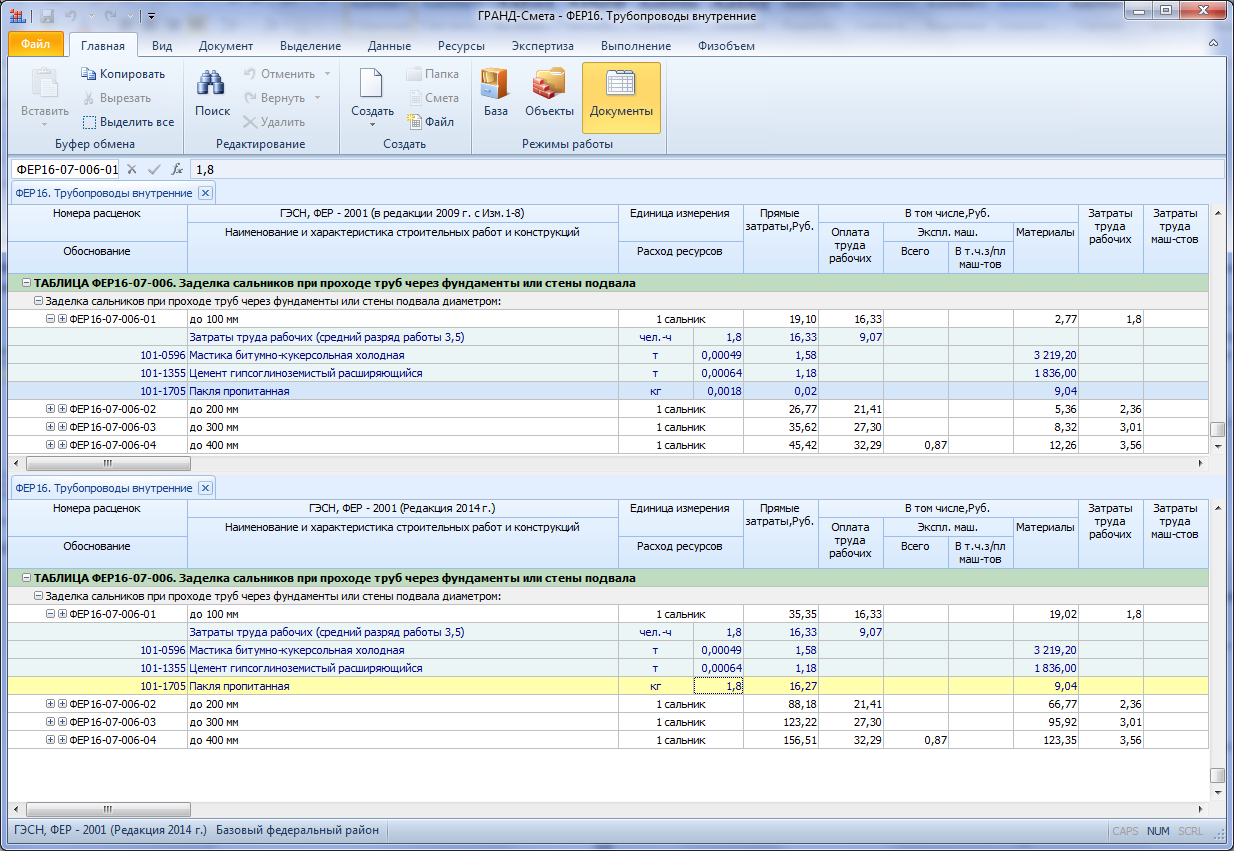Image resolution: width=1234 pixels, height=851 pixels.
Task: Click the formula confirm checkmark icon
Action: click(154, 169)
